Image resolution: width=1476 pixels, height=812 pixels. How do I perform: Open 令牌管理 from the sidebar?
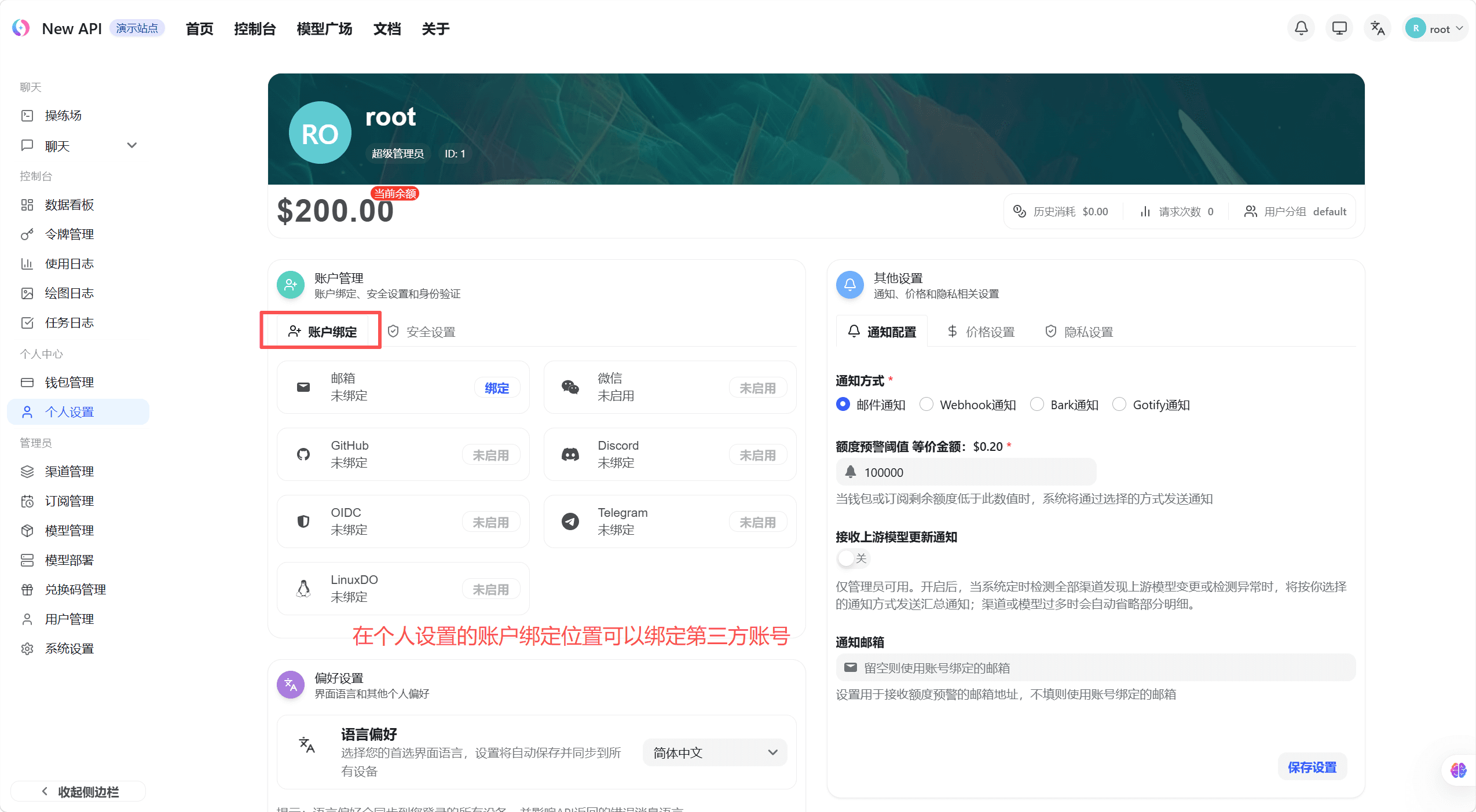pyautogui.click(x=68, y=234)
